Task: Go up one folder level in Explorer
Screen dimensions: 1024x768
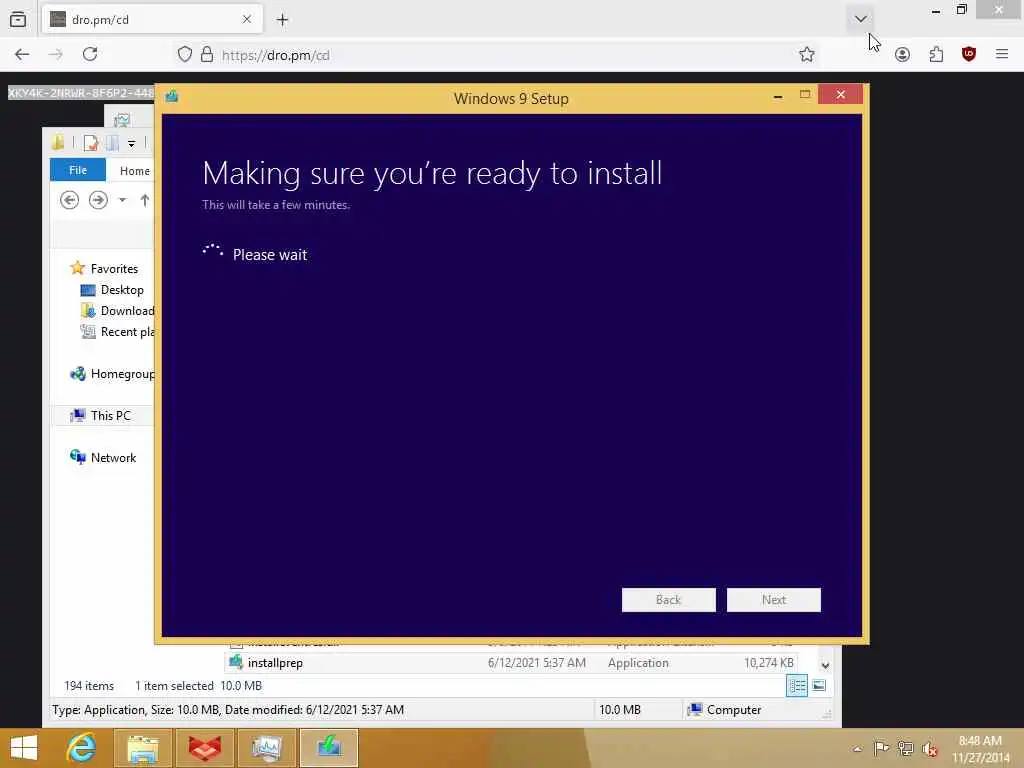Action: pos(144,200)
